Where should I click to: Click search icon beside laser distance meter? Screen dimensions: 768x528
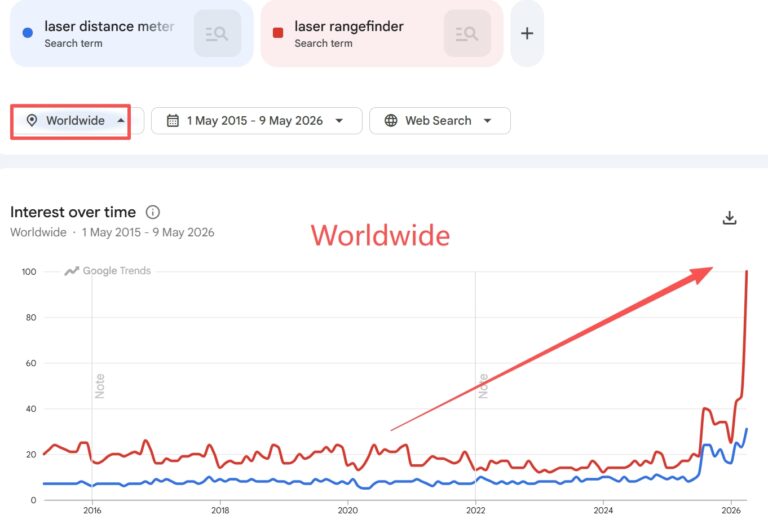[217, 34]
